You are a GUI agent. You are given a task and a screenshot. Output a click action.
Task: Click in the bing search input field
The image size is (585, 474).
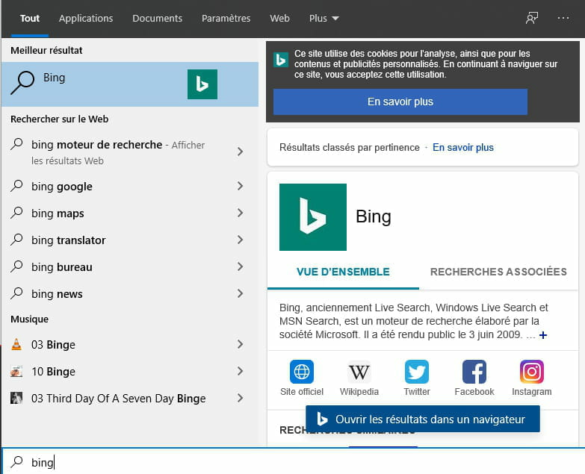point(293,462)
